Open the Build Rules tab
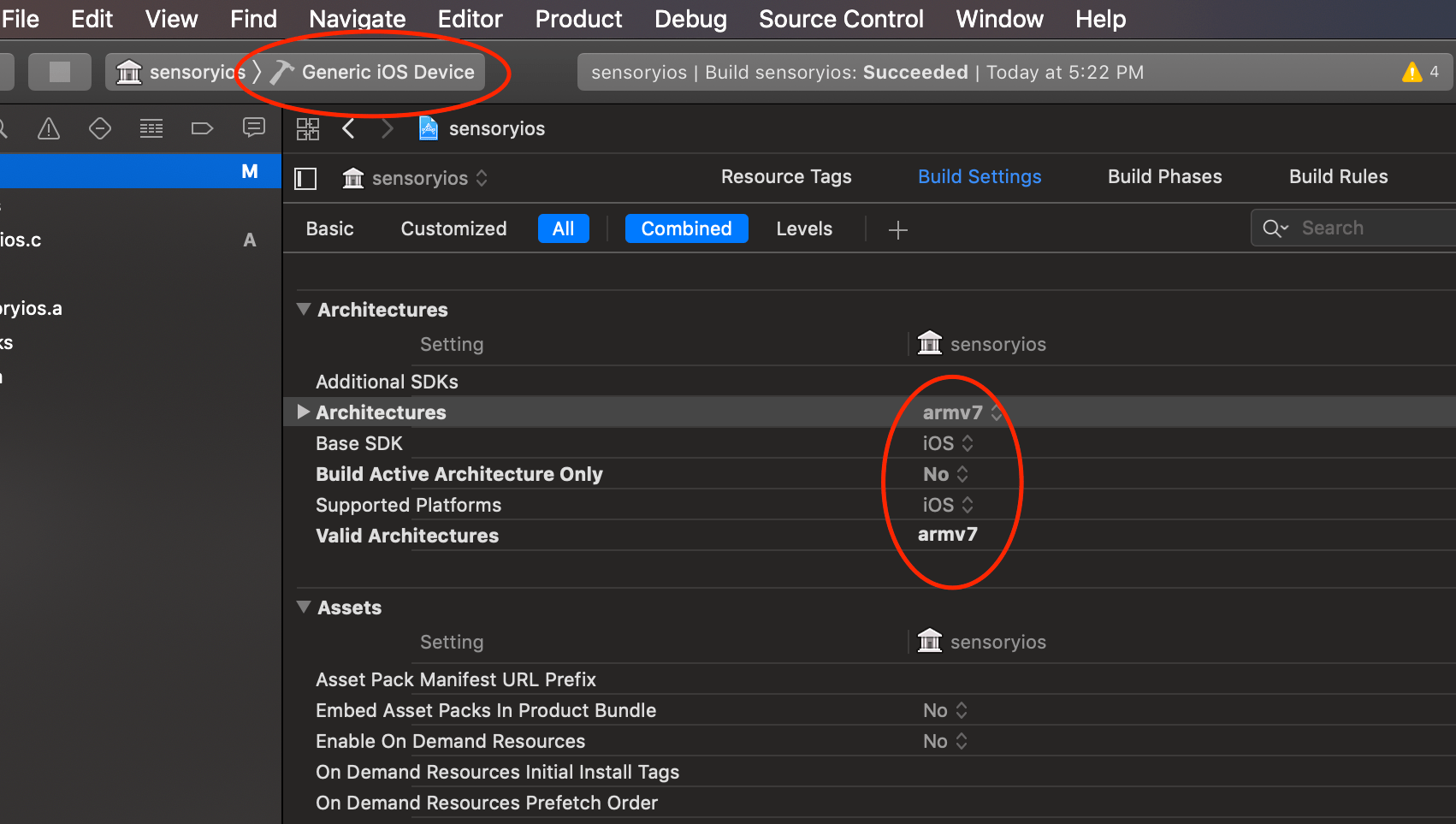The height and width of the screenshot is (824, 1456). [x=1338, y=176]
